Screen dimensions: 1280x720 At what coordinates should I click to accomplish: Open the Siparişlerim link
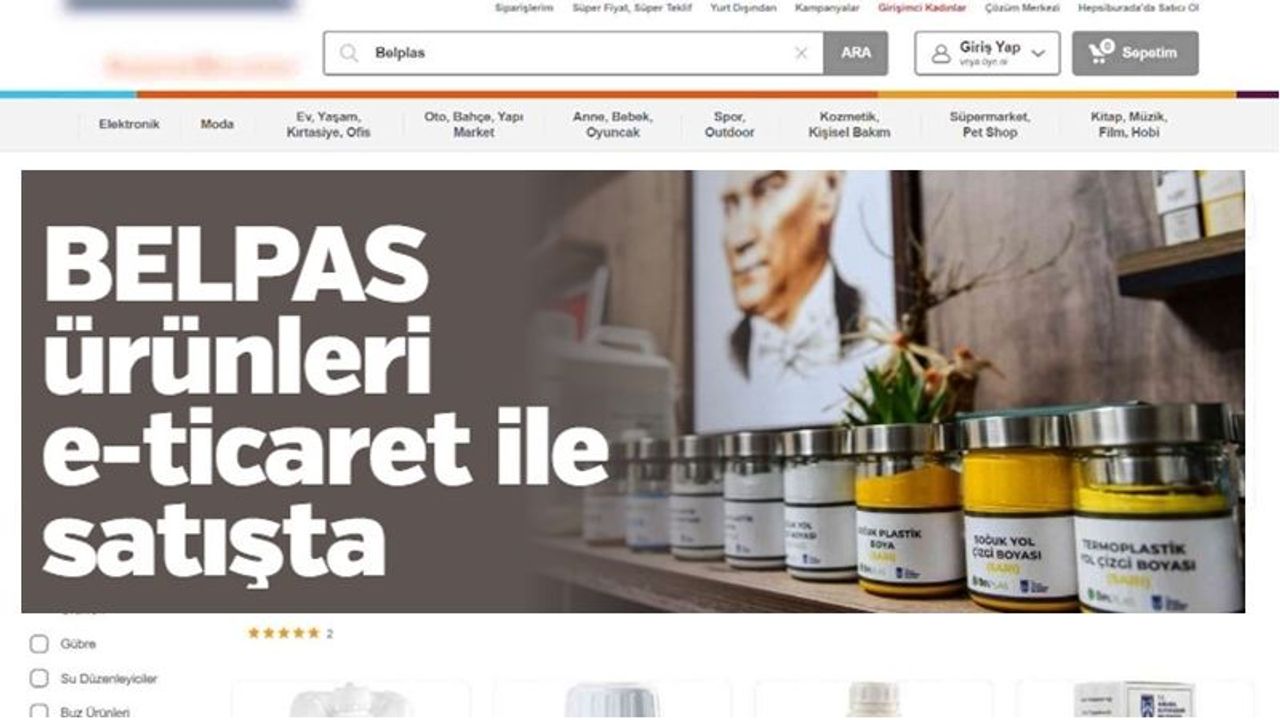click(524, 8)
